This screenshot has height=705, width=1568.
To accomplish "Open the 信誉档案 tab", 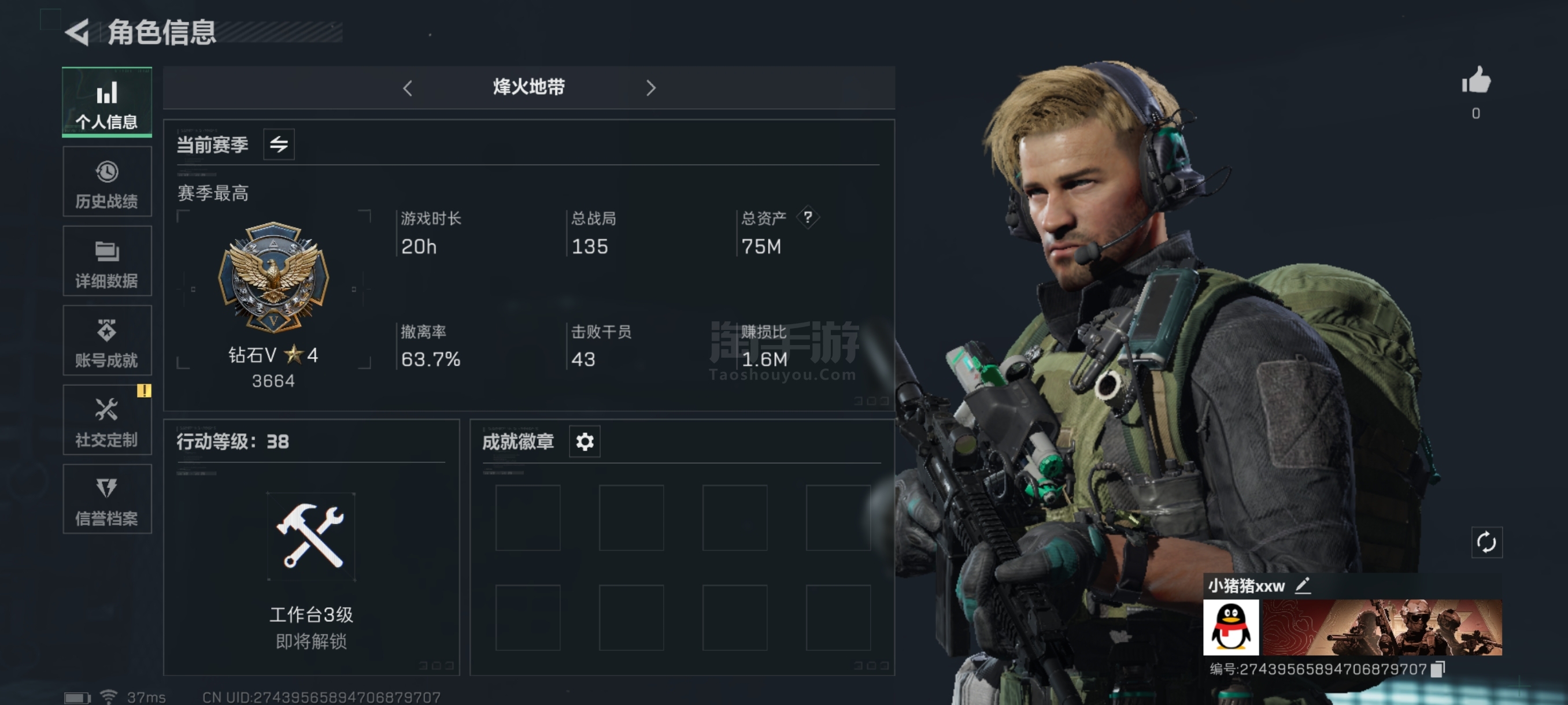I will click(x=107, y=499).
